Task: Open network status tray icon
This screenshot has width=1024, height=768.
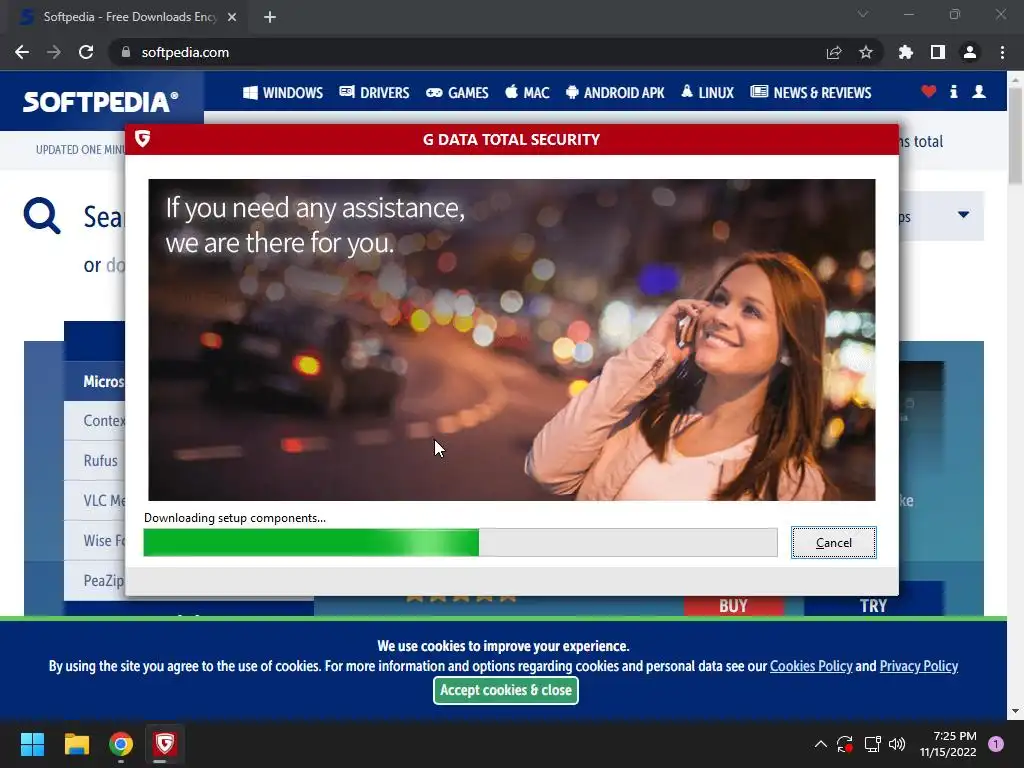Action: pyautogui.click(x=872, y=744)
